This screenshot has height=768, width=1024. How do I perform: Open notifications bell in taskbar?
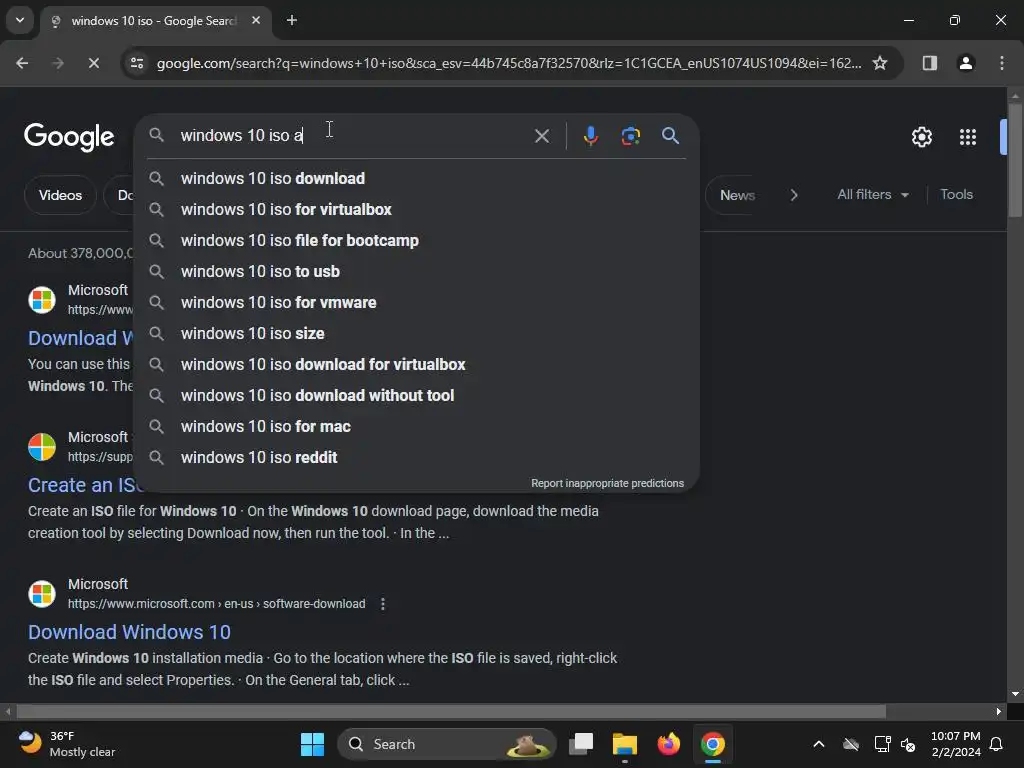click(x=996, y=744)
